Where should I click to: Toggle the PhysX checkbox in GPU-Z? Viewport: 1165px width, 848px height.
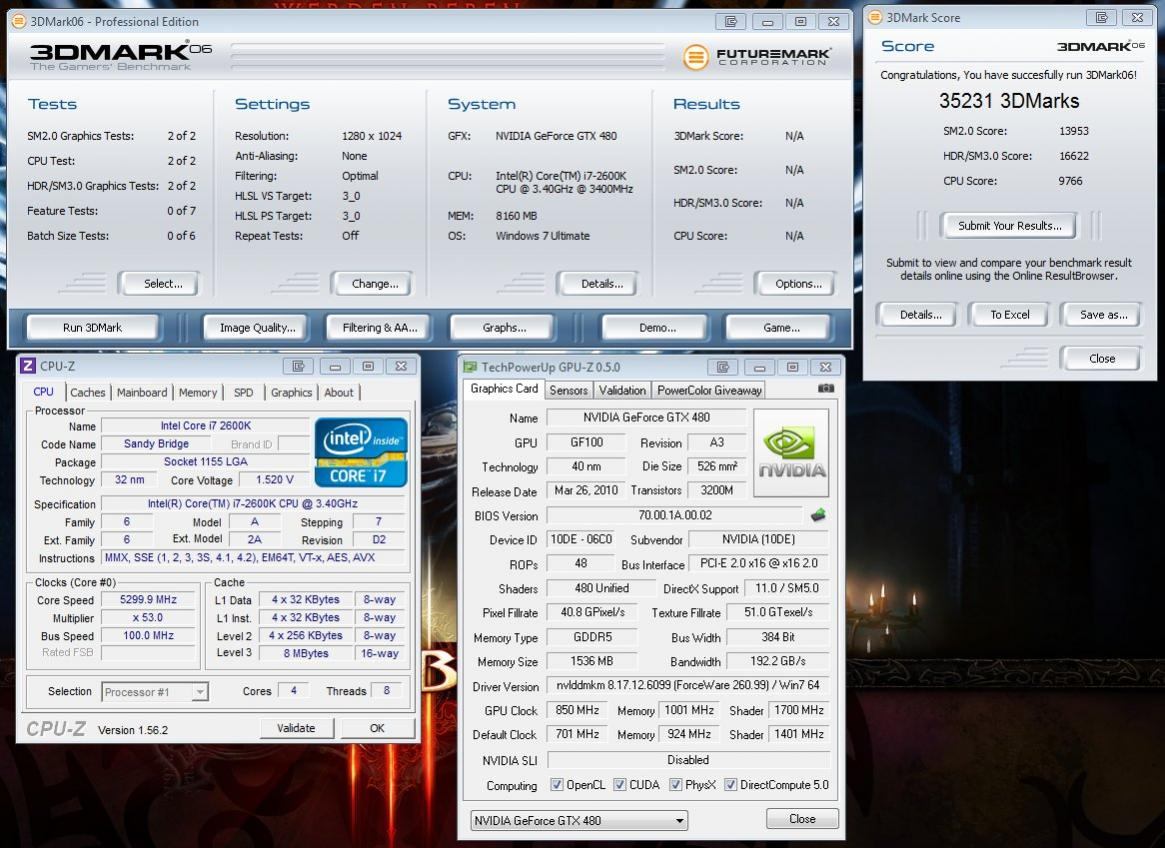click(x=675, y=785)
